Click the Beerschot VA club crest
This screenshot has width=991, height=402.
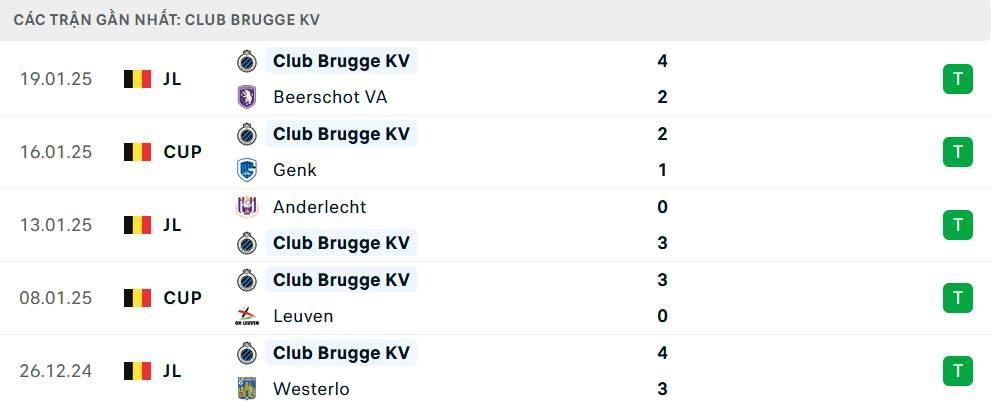245,97
